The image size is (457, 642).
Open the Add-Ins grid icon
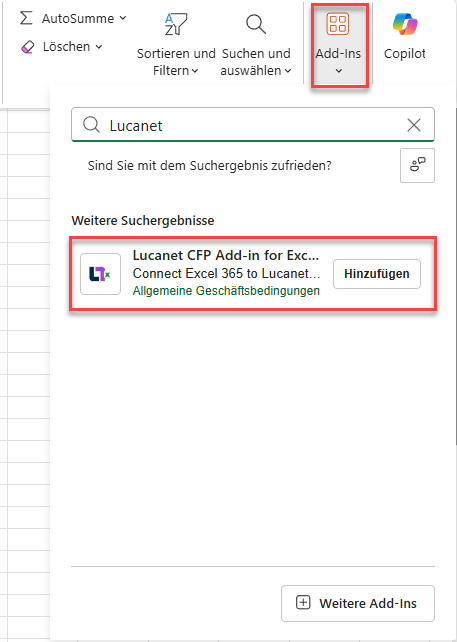coord(338,23)
